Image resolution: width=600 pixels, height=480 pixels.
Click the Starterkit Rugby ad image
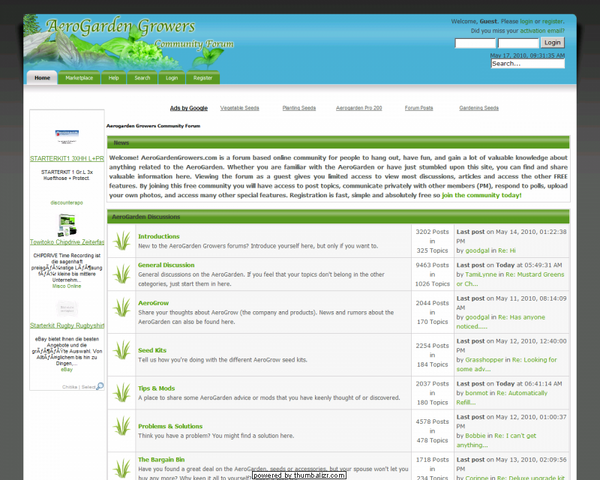click(67, 309)
